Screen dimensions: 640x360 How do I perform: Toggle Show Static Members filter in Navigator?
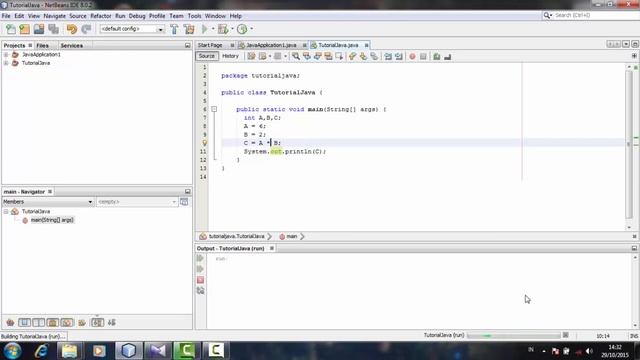[39, 322]
